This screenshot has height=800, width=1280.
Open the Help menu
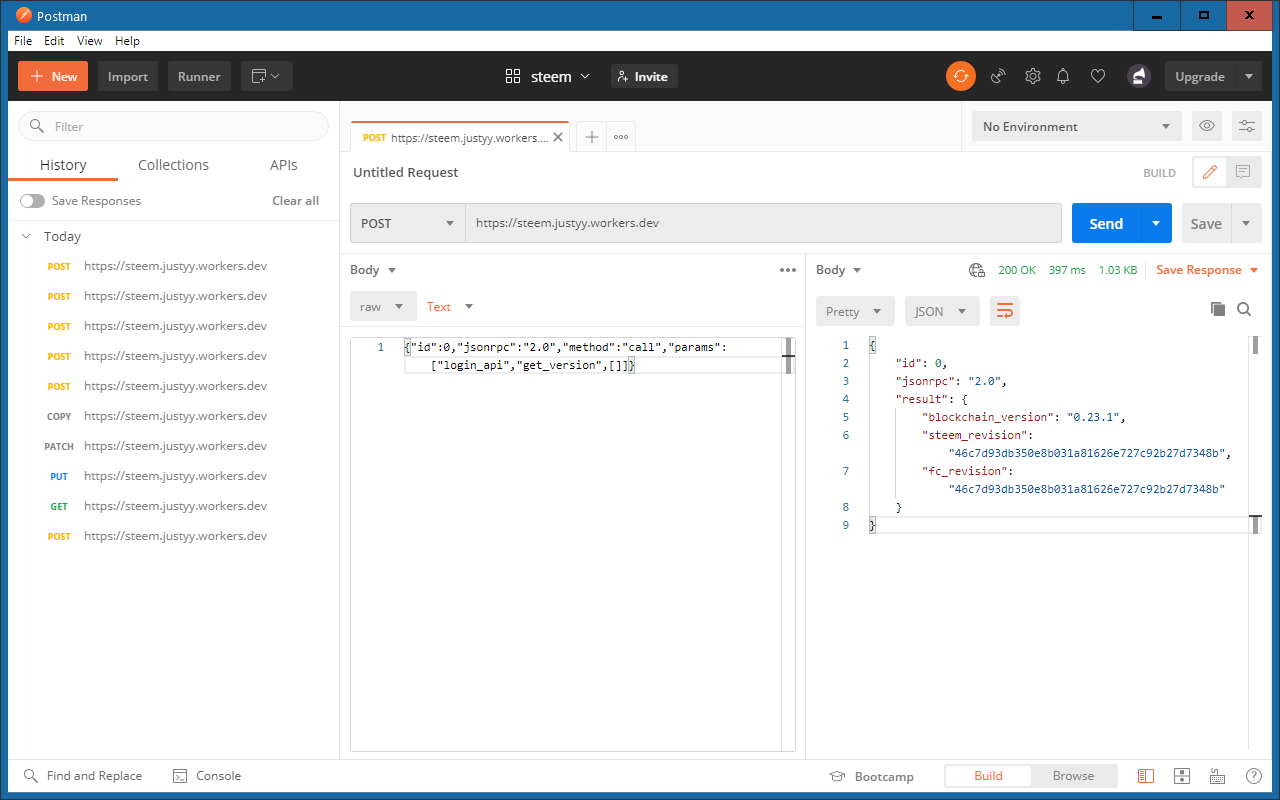tap(127, 41)
